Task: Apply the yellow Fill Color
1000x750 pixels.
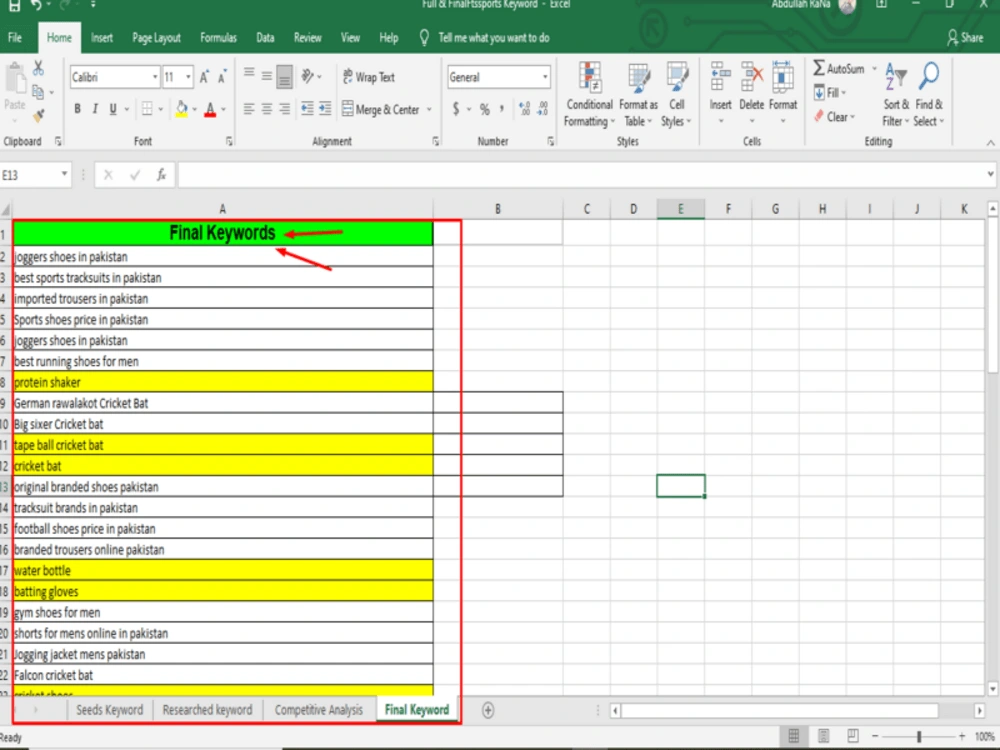Action: (x=182, y=109)
